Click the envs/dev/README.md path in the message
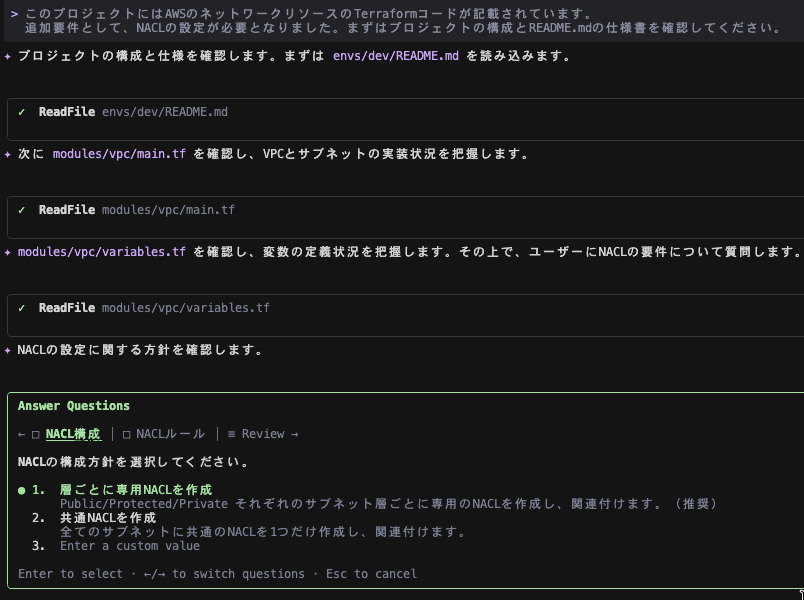Viewport: 804px width, 600px height. pos(396,56)
